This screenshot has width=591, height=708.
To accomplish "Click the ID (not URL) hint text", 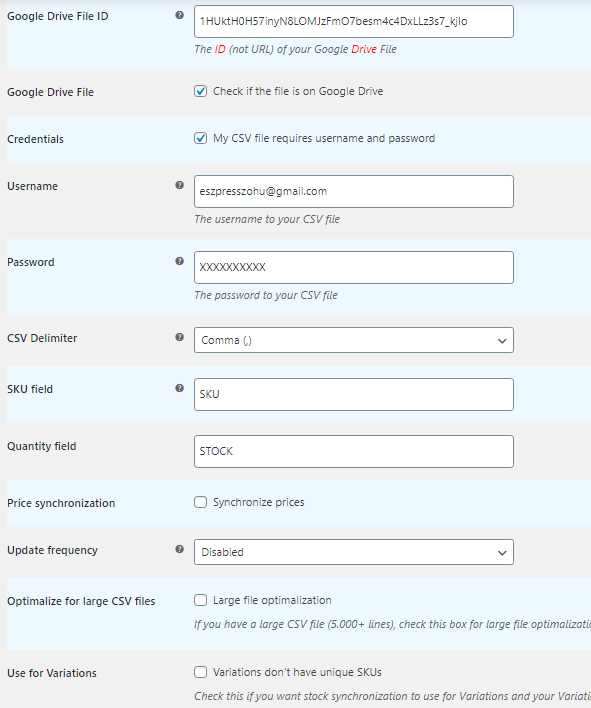I will 295,49.
